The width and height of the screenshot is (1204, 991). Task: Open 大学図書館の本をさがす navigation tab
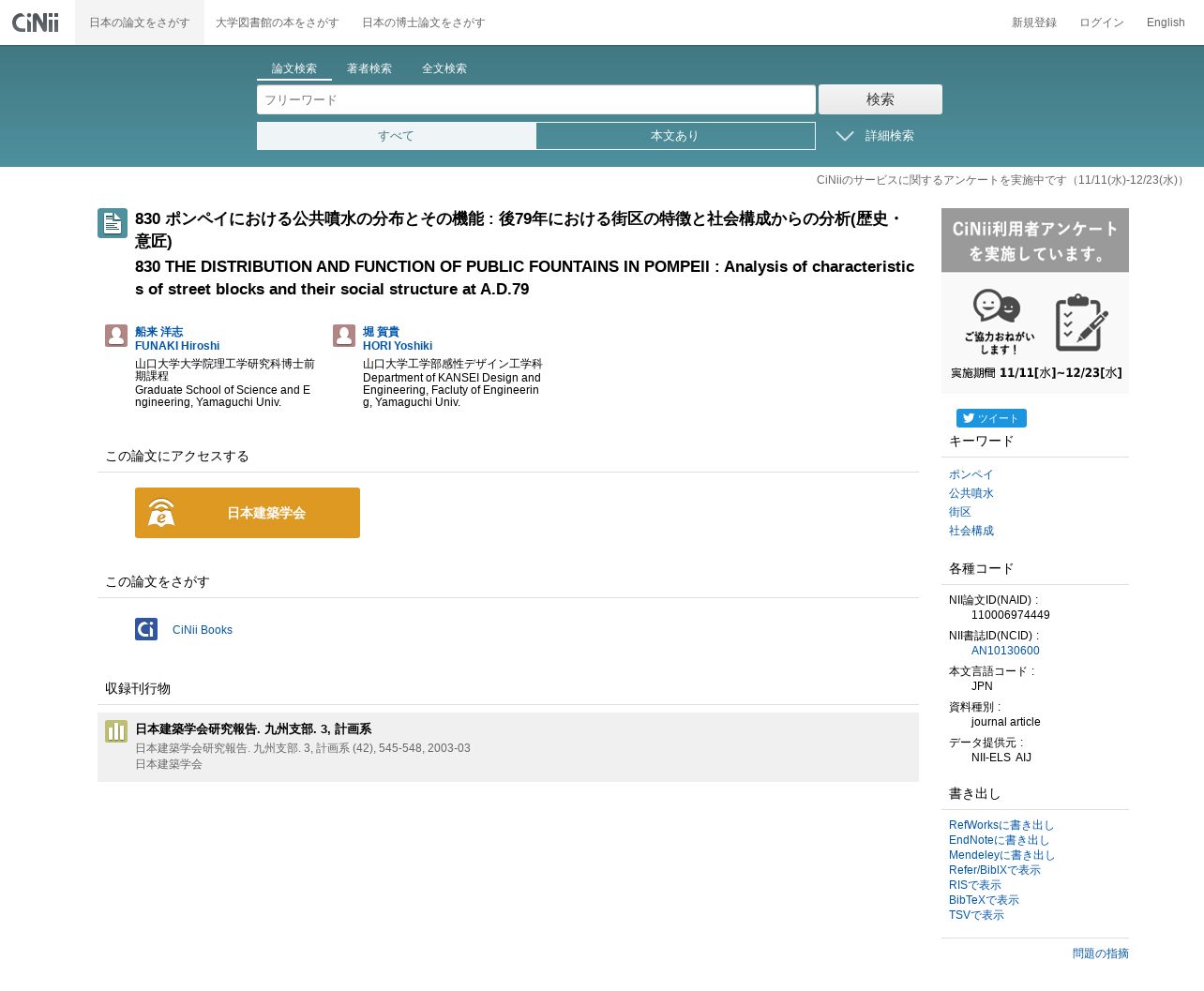[x=278, y=23]
